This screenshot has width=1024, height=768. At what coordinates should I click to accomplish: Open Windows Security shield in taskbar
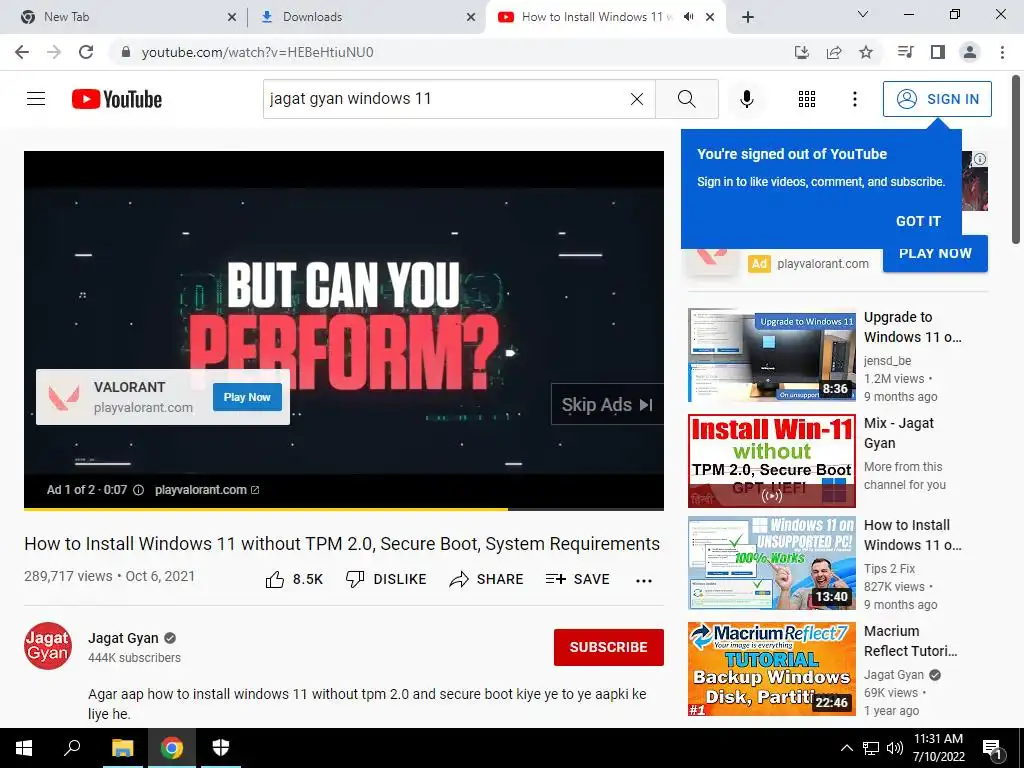coord(221,748)
